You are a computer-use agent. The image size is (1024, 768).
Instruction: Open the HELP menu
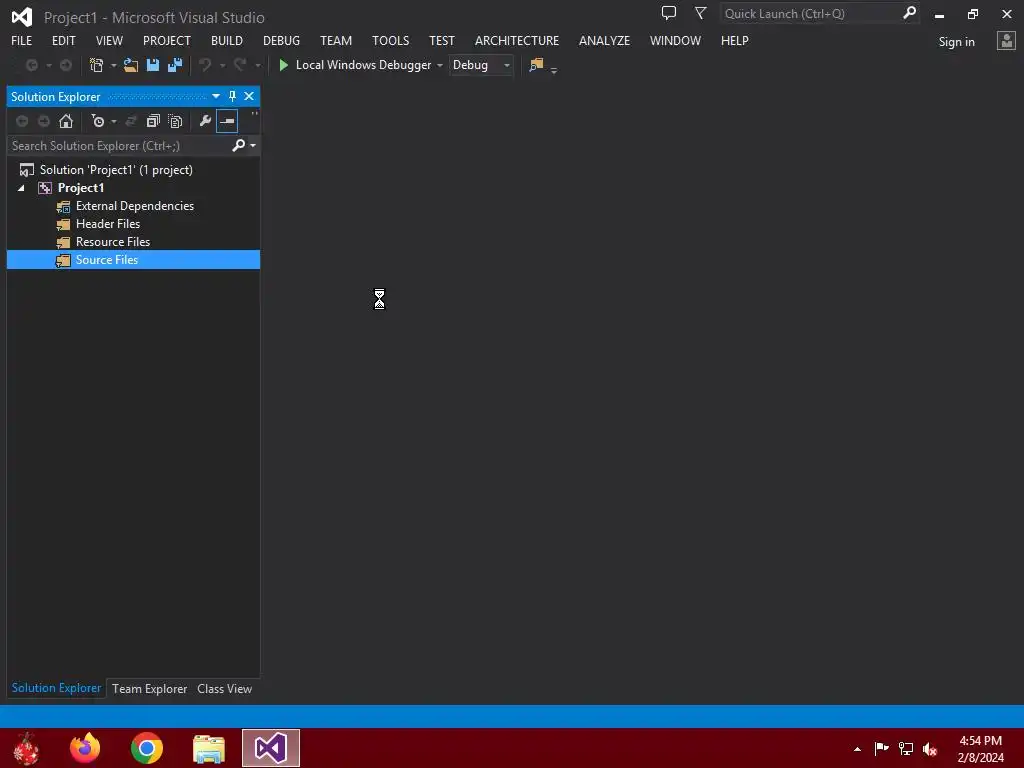(735, 40)
